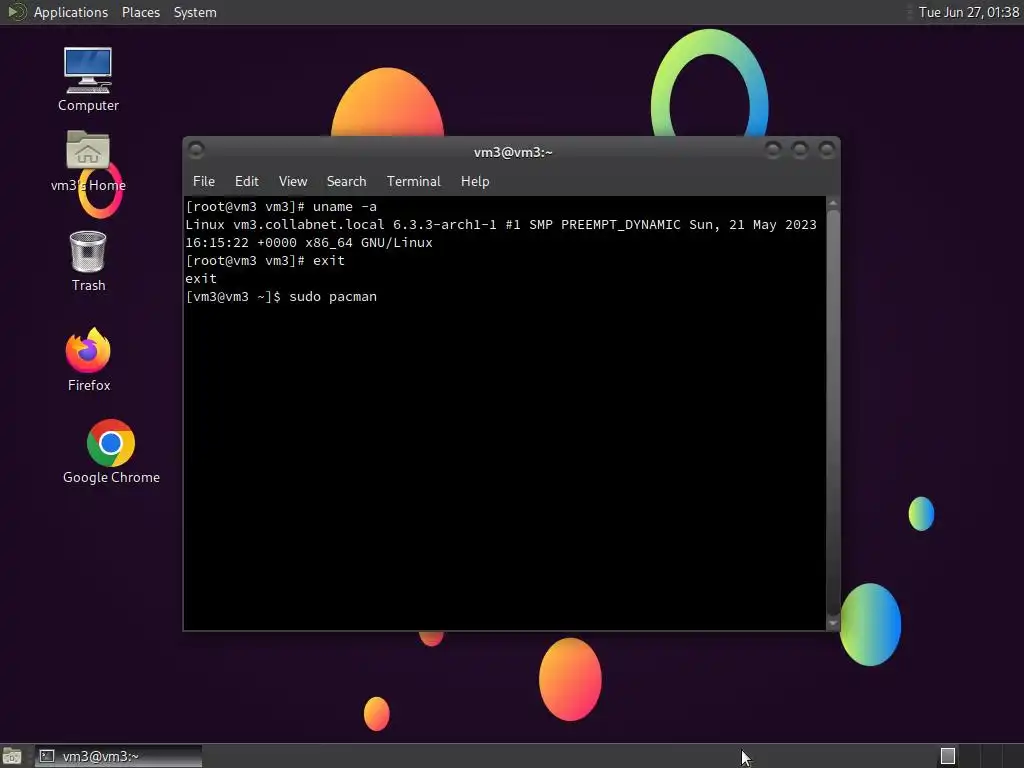The width and height of the screenshot is (1024, 768).
Task: Click the 'sudo pacman' command line
Action: click(x=281, y=296)
